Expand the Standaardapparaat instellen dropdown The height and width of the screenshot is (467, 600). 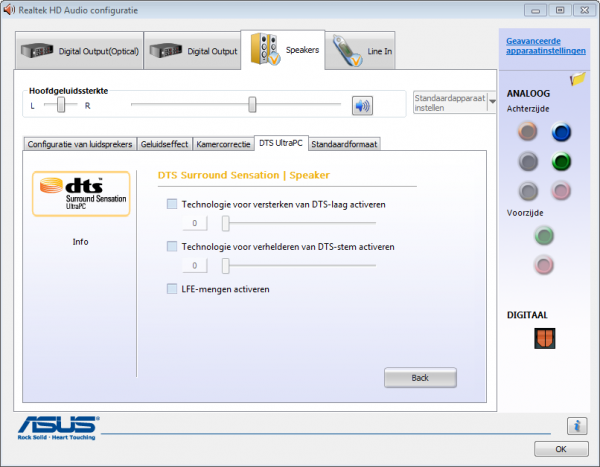click(492, 104)
